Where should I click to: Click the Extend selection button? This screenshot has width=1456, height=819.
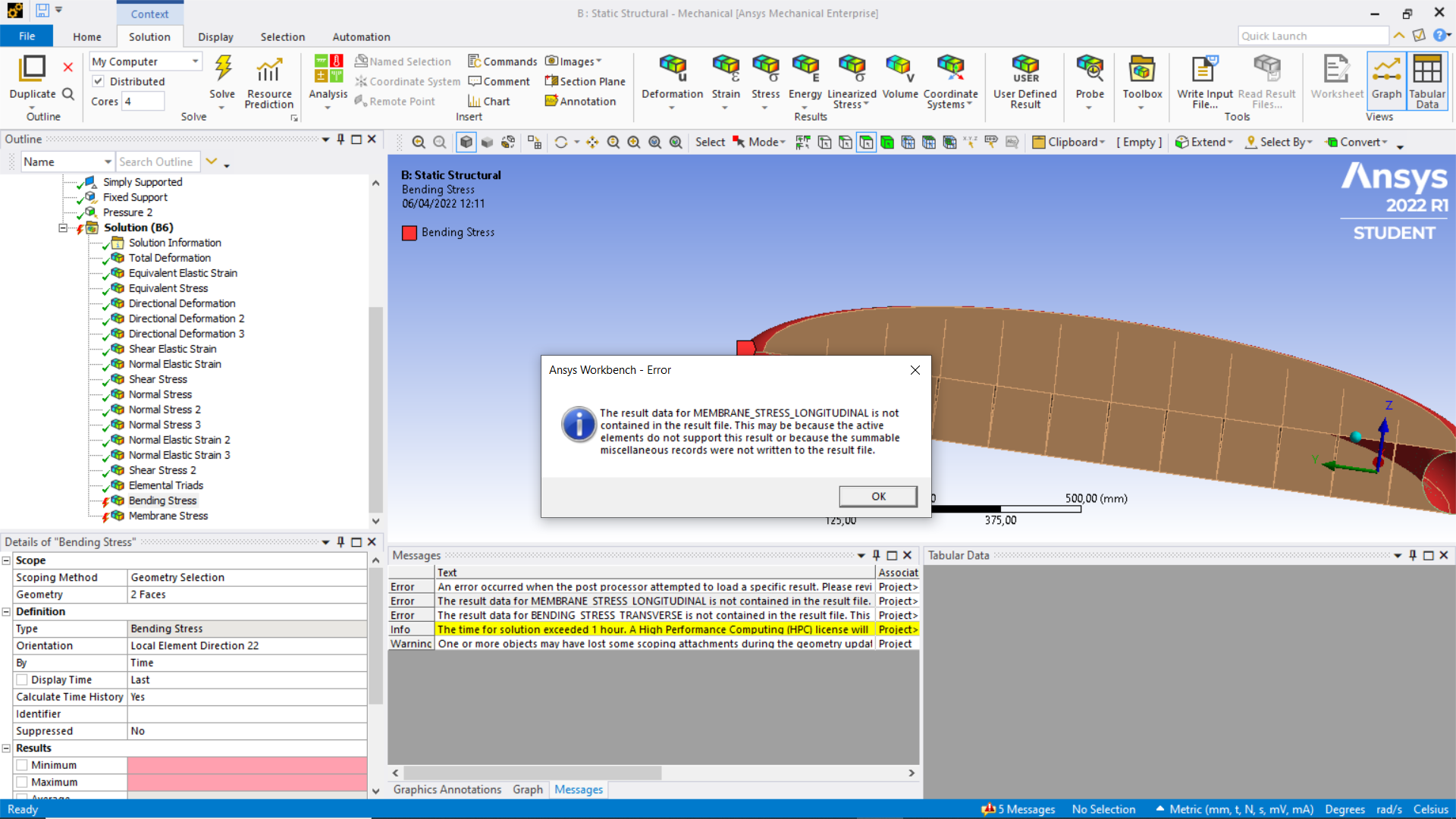pyautogui.click(x=1203, y=142)
